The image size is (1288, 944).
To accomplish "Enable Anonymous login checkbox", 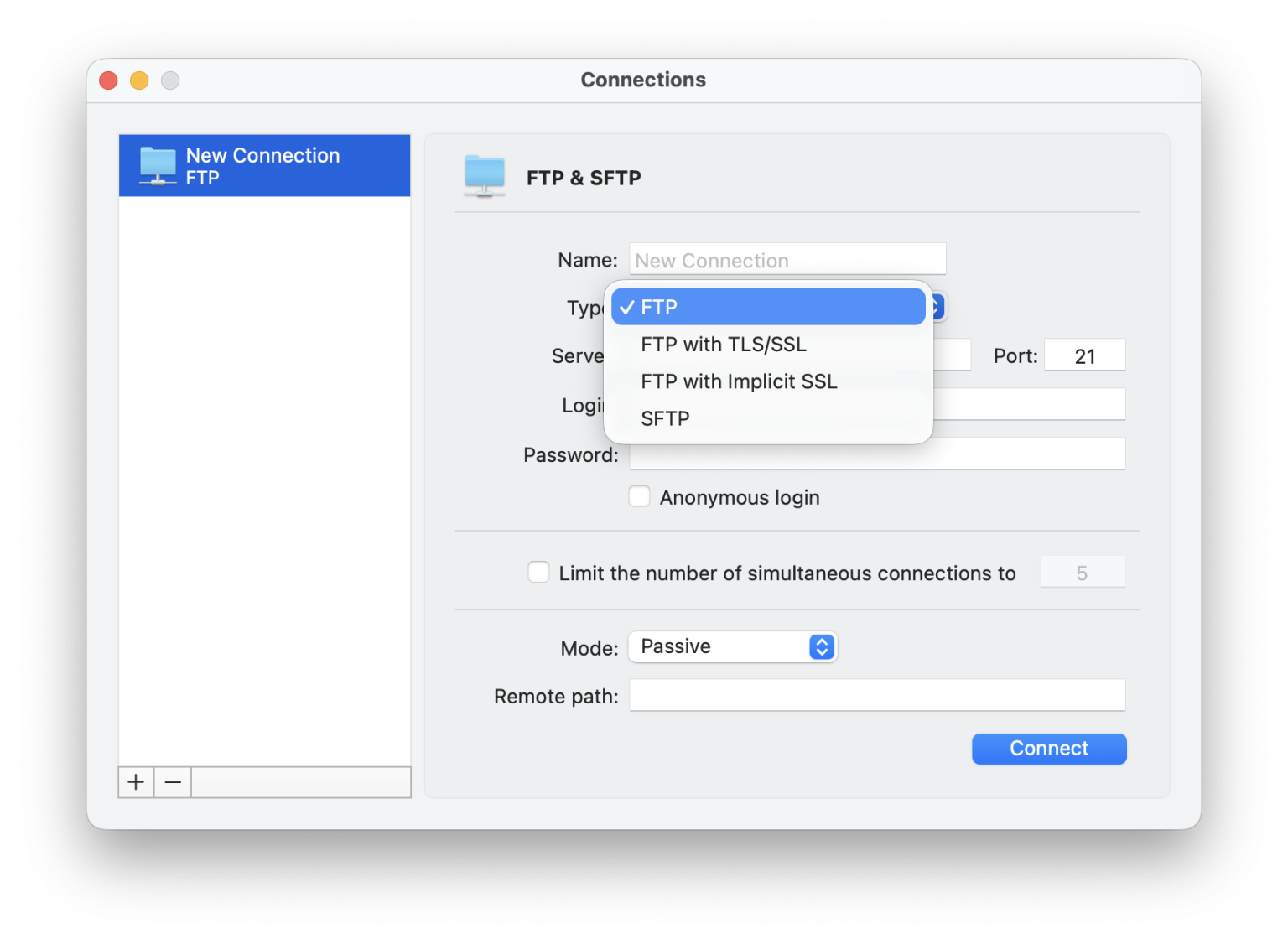I will point(639,496).
